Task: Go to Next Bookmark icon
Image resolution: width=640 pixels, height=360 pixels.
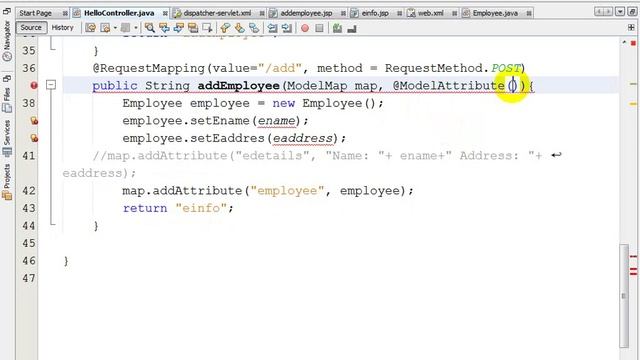Action: [240, 28]
